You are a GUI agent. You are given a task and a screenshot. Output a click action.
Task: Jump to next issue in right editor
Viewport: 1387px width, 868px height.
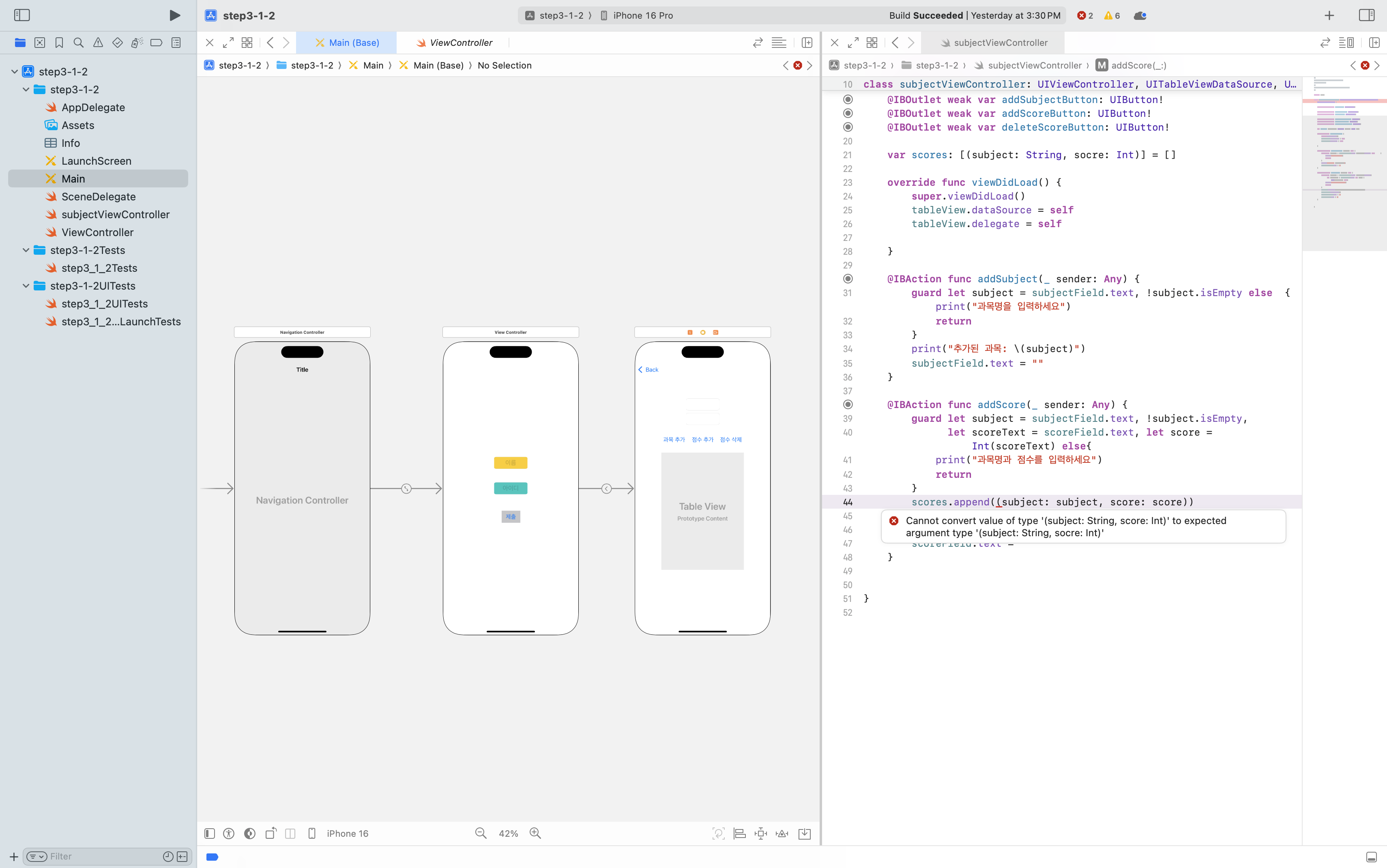pyautogui.click(x=1377, y=65)
